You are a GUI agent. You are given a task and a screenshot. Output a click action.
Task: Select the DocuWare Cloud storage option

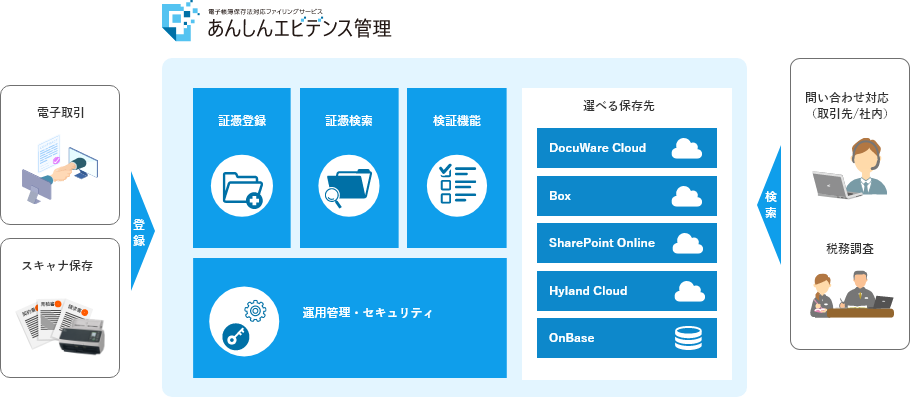coord(627,148)
